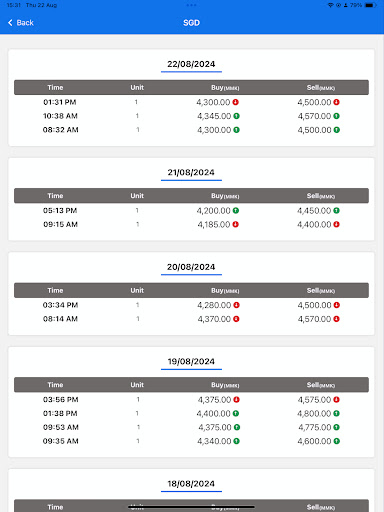Tap the 4,400.00 sell value at 09:15 AM
This screenshot has height=512, width=384.
click(314, 224)
